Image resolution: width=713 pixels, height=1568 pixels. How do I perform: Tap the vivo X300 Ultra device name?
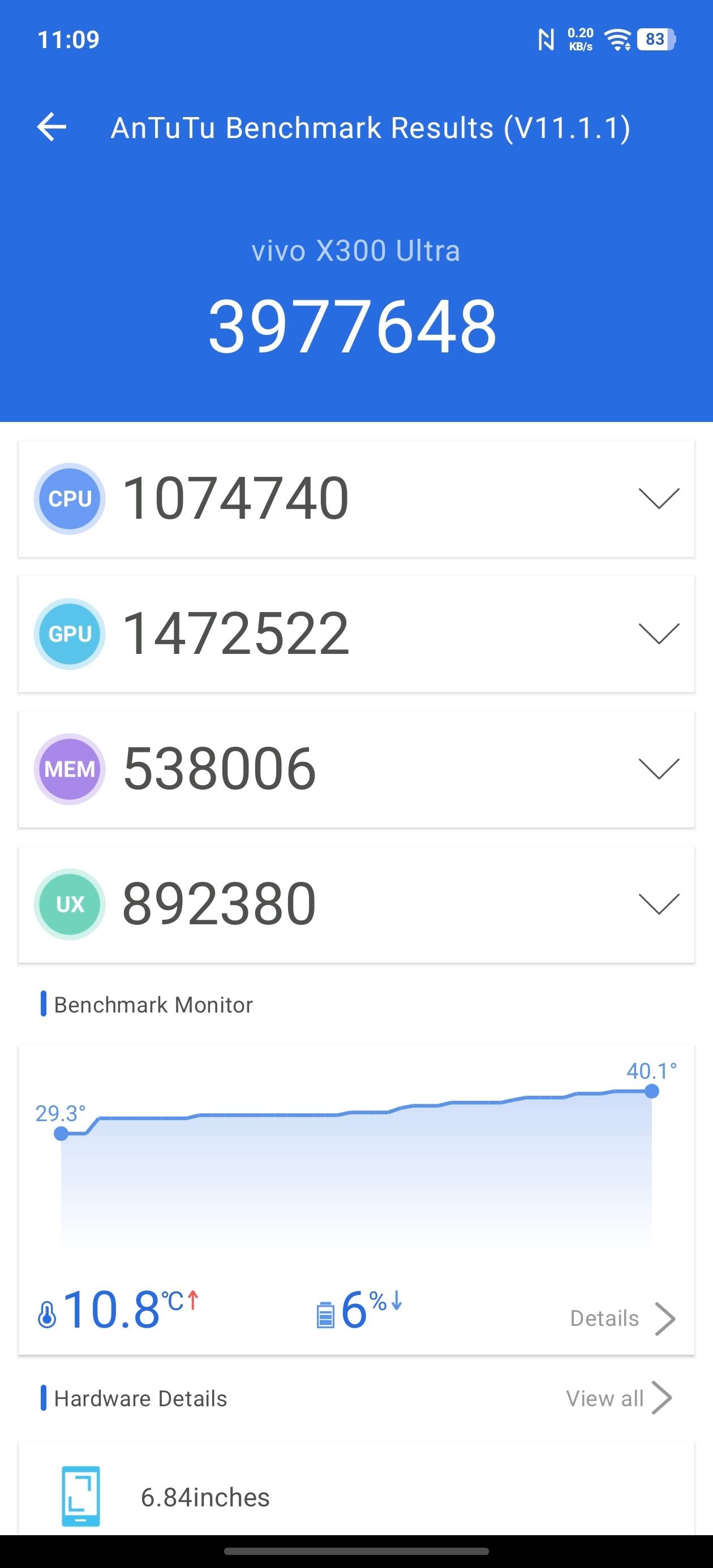(356, 251)
